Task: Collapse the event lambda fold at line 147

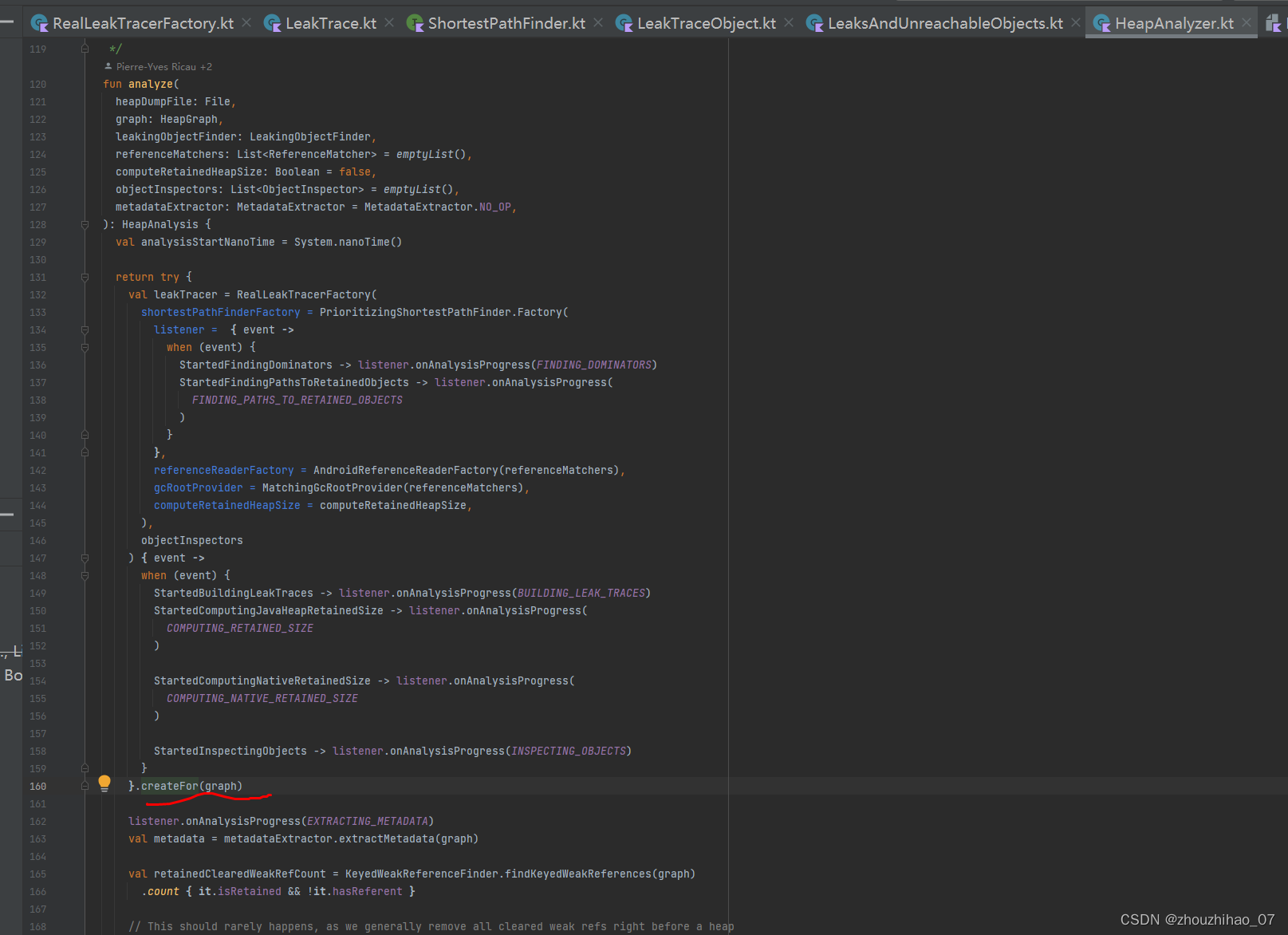Action: [85, 558]
